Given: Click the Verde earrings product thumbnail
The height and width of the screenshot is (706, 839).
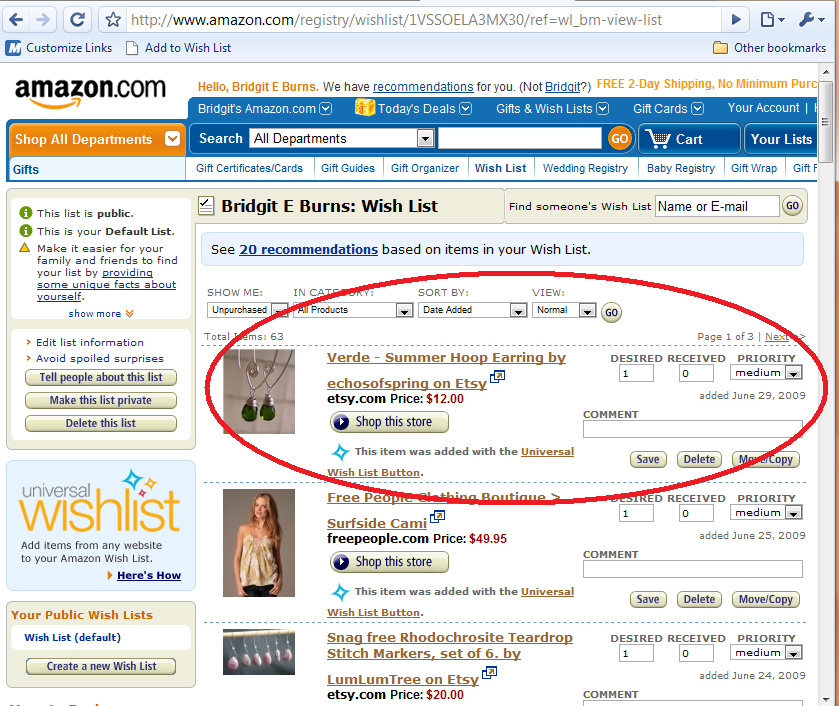Looking at the screenshot, I should [259, 391].
